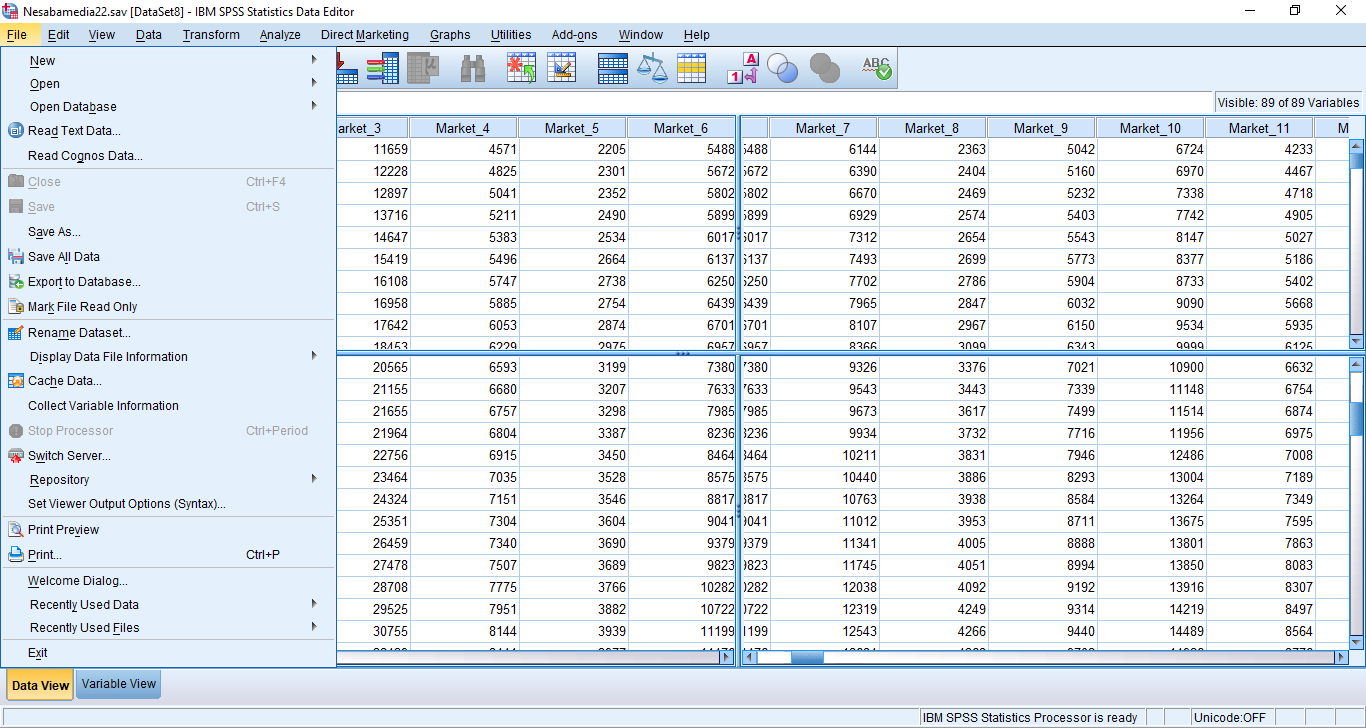Image resolution: width=1366 pixels, height=728 pixels.
Task: Click the Find binoculars toolbar icon
Action: 472,68
